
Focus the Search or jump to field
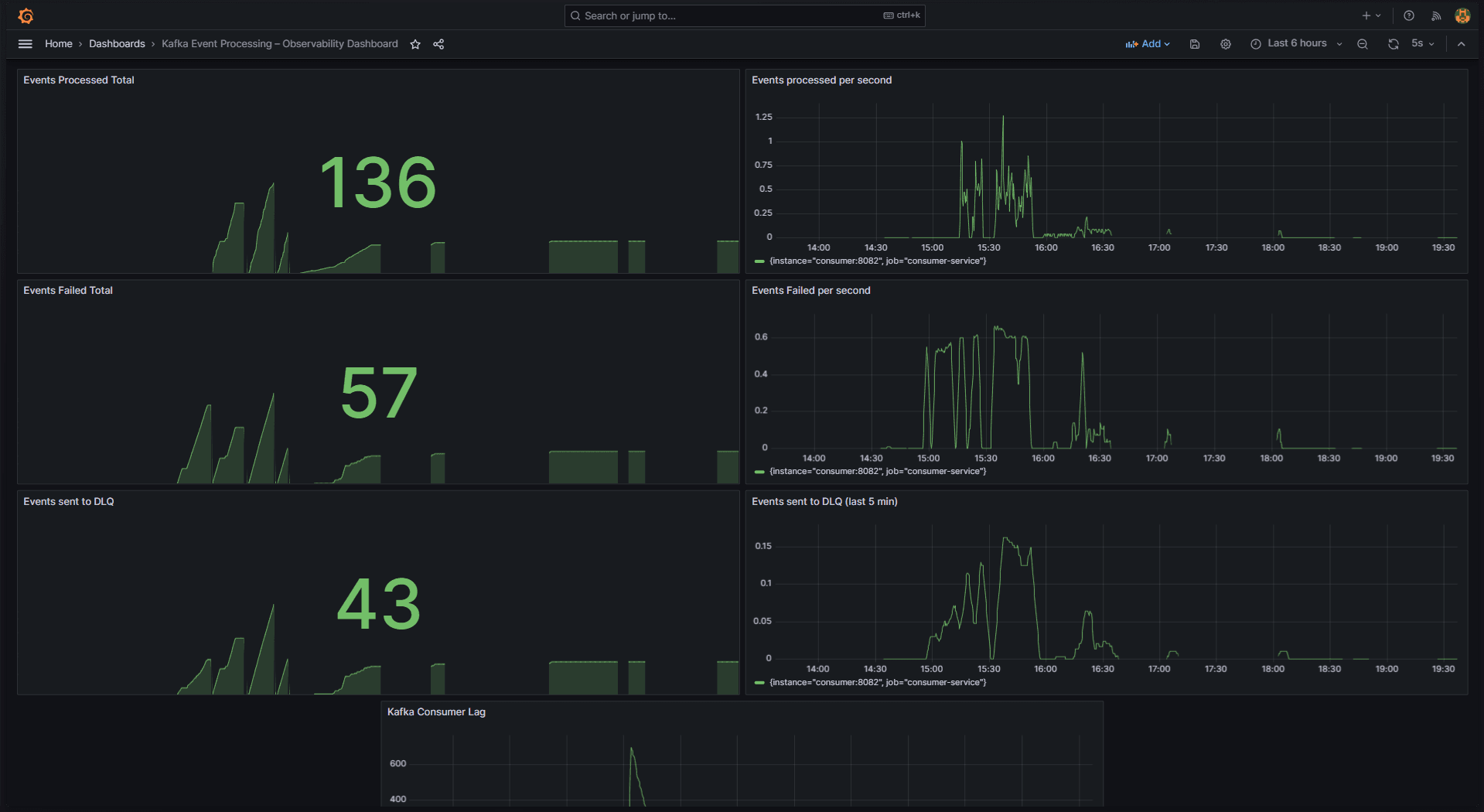click(x=745, y=15)
